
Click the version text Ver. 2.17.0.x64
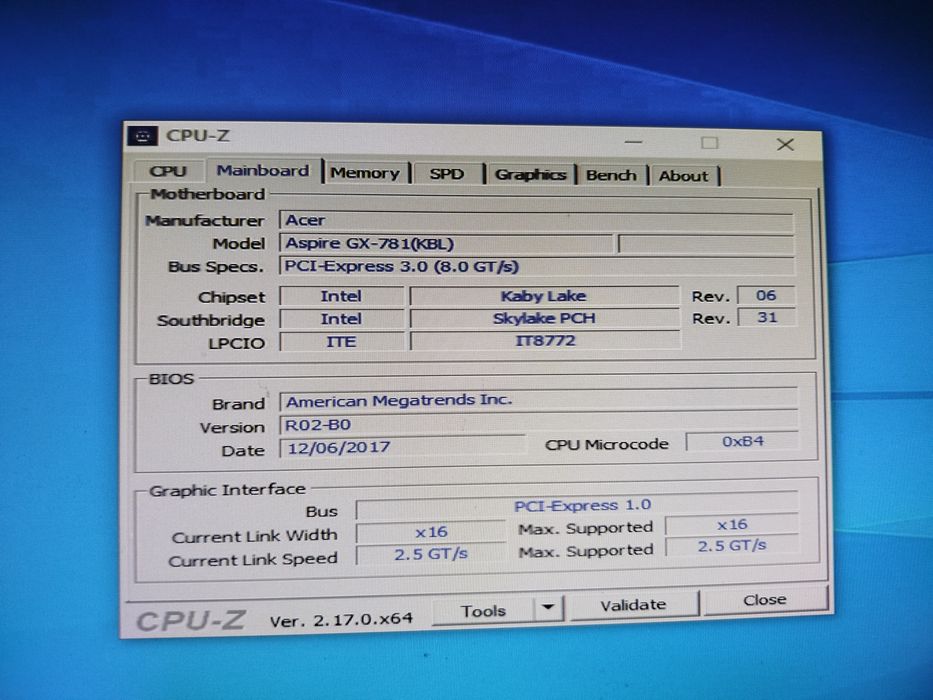341,620
